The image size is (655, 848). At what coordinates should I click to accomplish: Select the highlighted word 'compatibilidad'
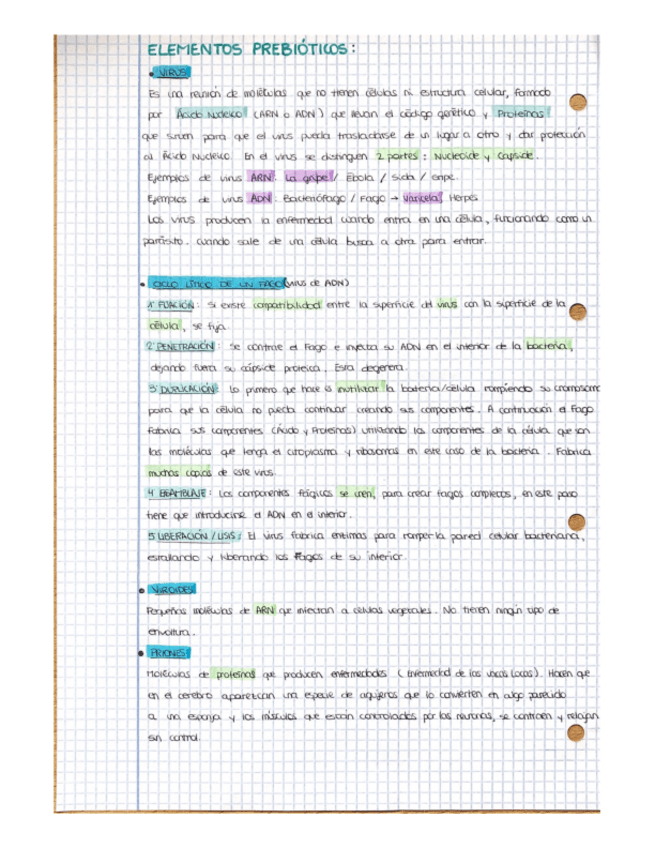pos(287,304)
